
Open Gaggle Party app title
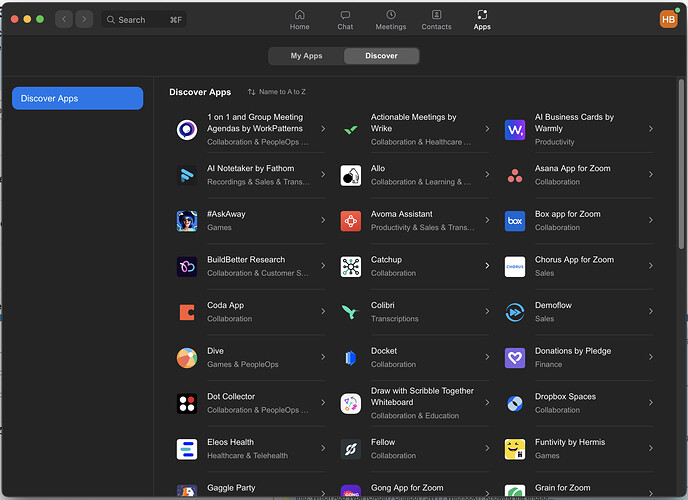tap(231, 488)
